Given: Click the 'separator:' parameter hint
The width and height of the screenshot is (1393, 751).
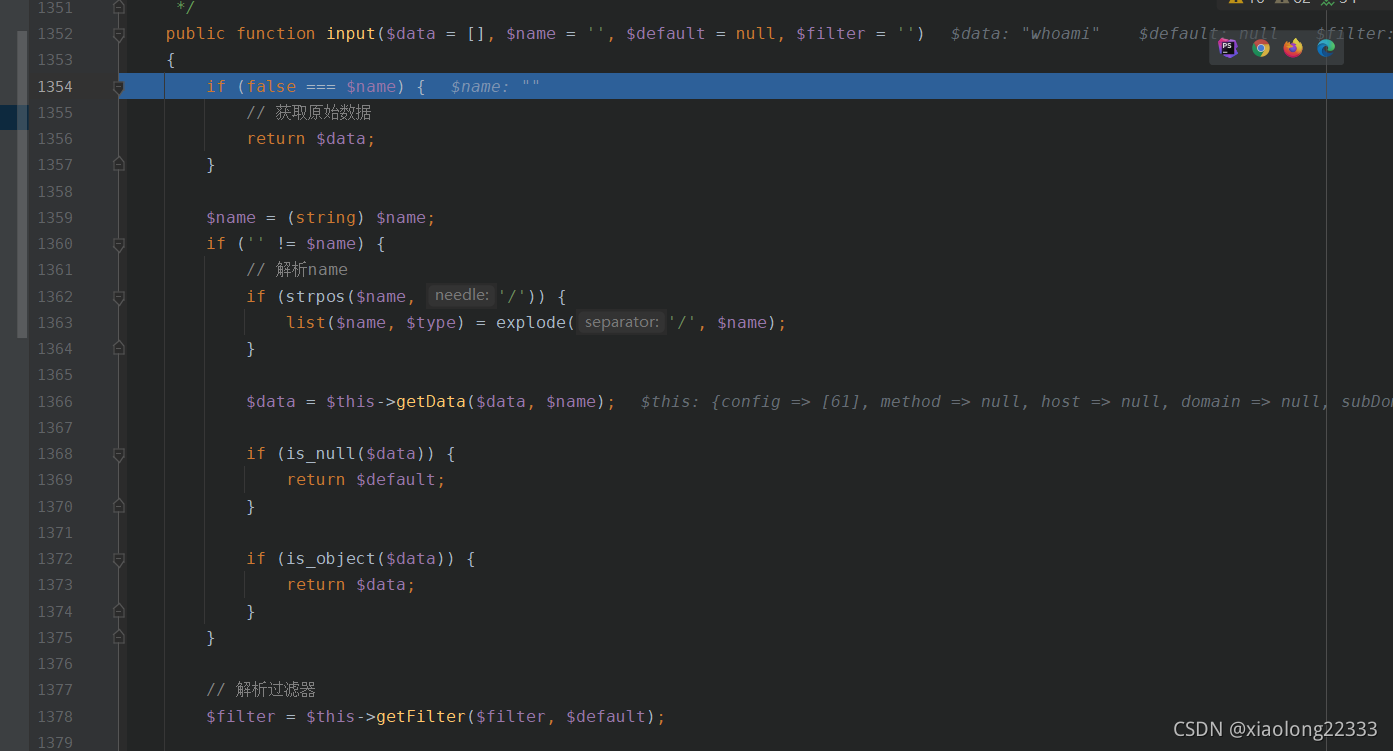Looking at the screenshot, I should (x=621, y=322).
